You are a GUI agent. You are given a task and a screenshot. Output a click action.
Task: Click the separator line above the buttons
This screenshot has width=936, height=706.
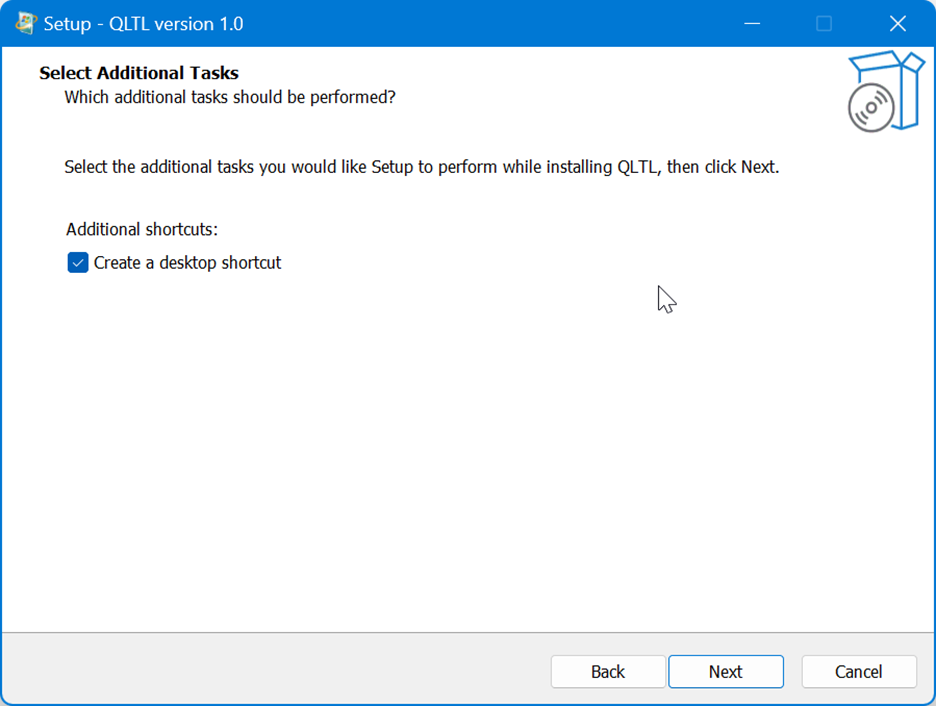point(468,633)
